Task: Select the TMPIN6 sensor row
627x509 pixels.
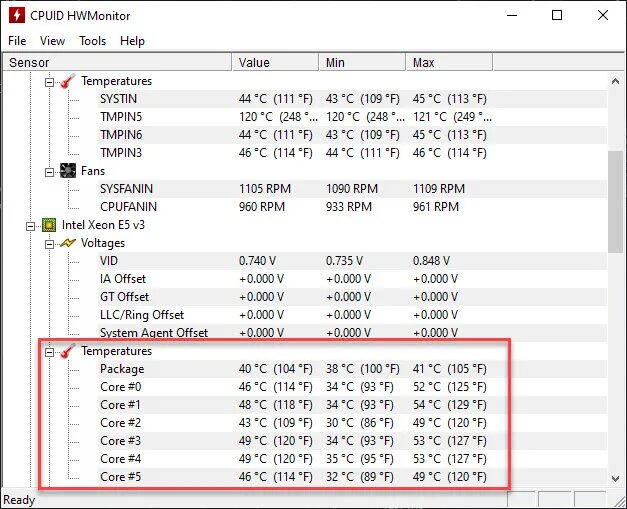Action: click(352, 135)
